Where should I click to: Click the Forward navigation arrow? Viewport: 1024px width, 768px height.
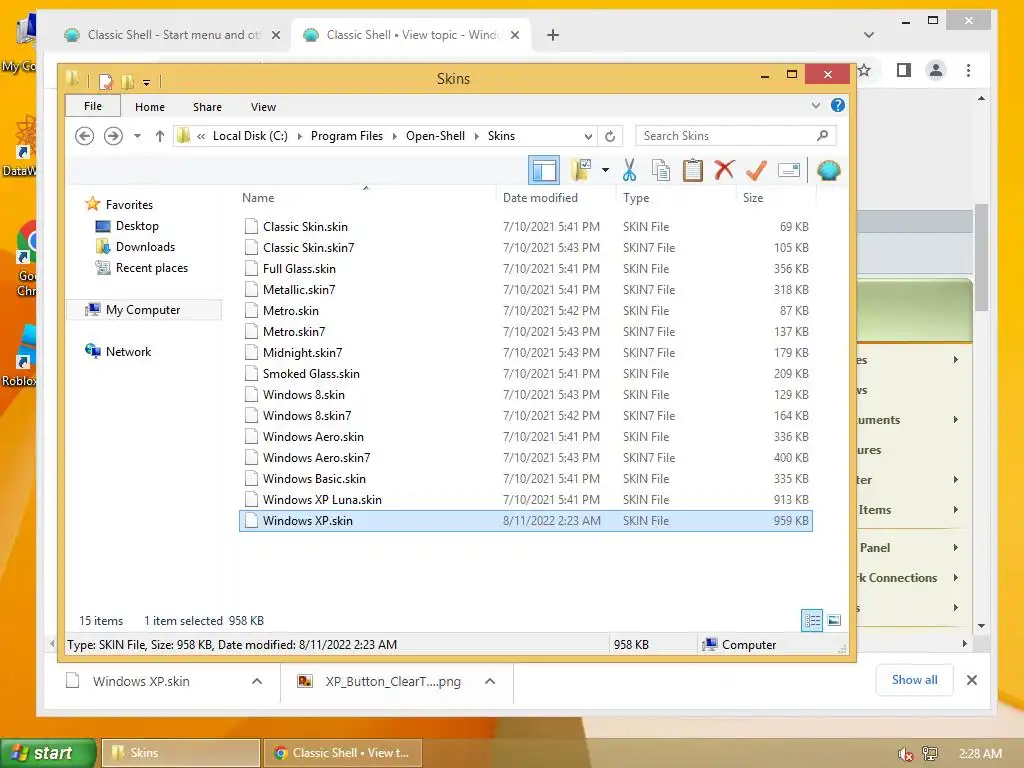coord(113,136)
